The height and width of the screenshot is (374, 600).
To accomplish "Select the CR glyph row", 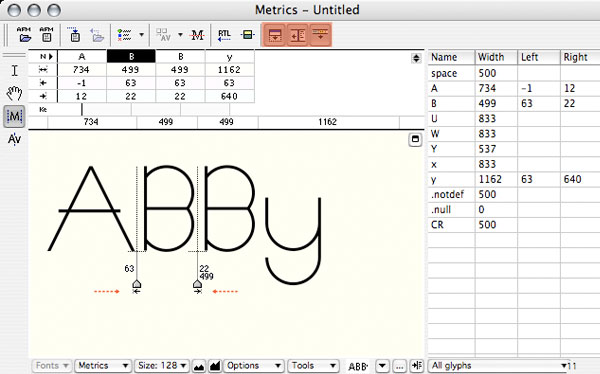I will tap(514, 225).
